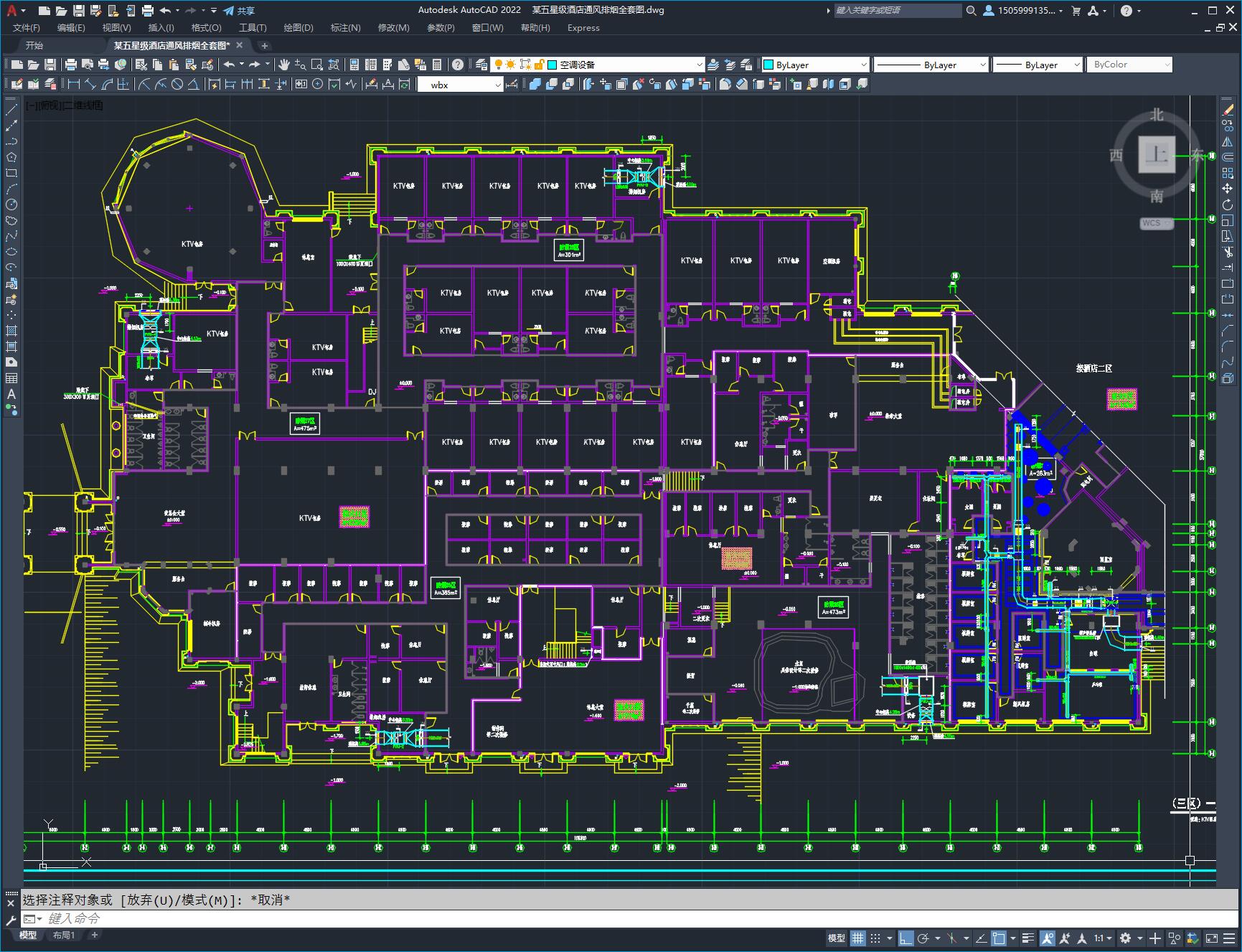The height and width of the screenshot is (952, 1242).
Task: Click the Erase tool in modify toolbar
Action: (1228, 110)
